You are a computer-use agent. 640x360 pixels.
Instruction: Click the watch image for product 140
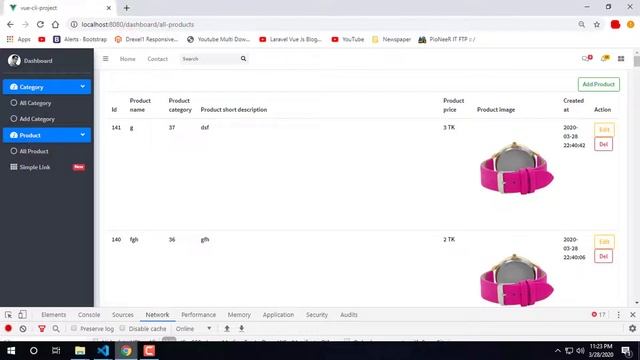tap(516, 280)
